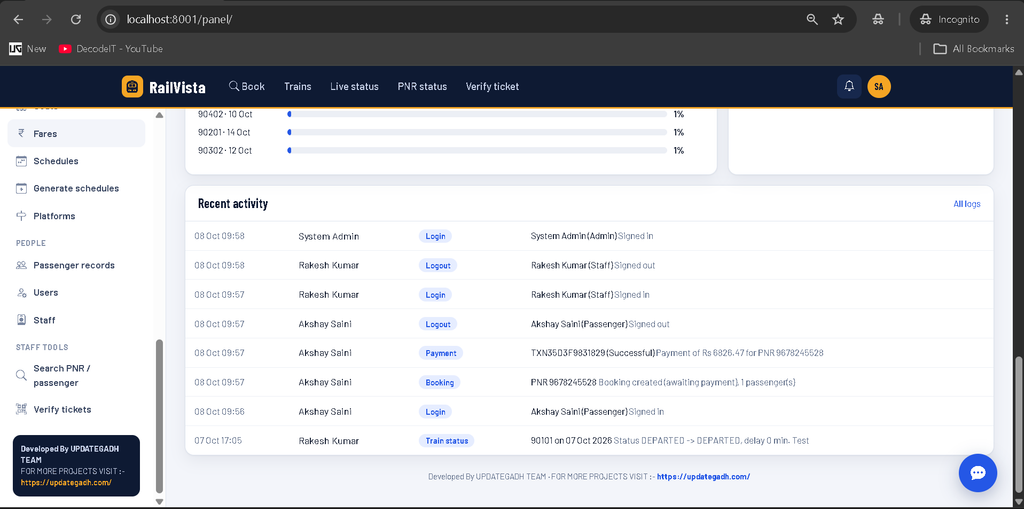1024x509 pixels.
Task: Open the New bookmark
Action: (x=28, y=49)
